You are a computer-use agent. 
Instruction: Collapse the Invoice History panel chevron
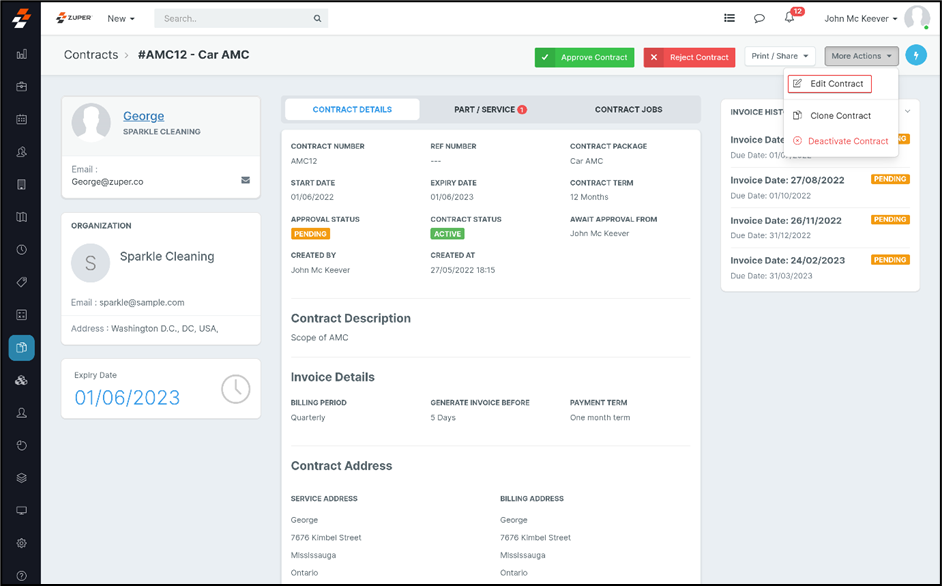coord(907,111)
